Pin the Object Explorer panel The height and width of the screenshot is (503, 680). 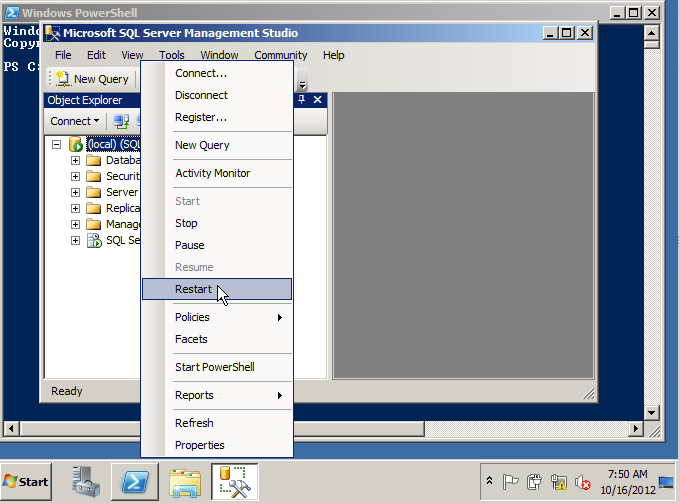pos(302,100)
